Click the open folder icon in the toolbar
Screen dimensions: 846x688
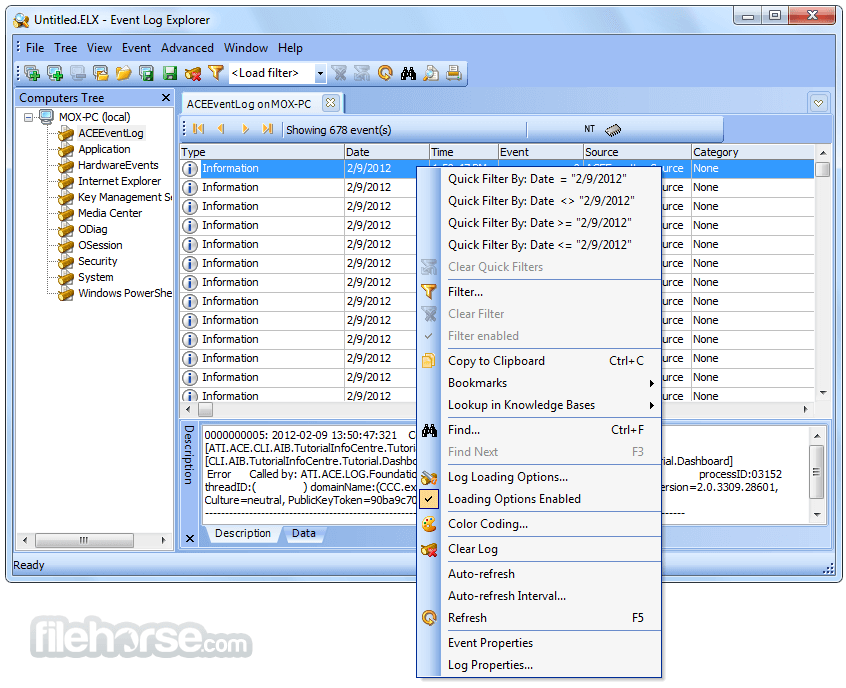pos(124,73)
